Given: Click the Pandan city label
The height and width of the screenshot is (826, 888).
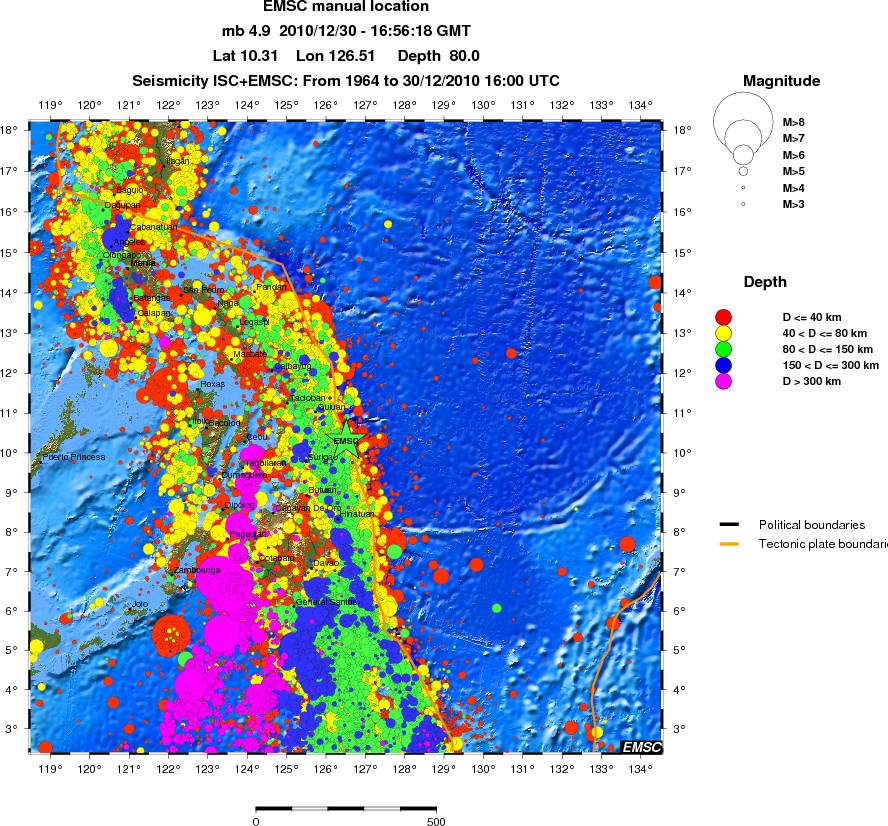Looking at the screenshot, I should [x=271, y=287].
